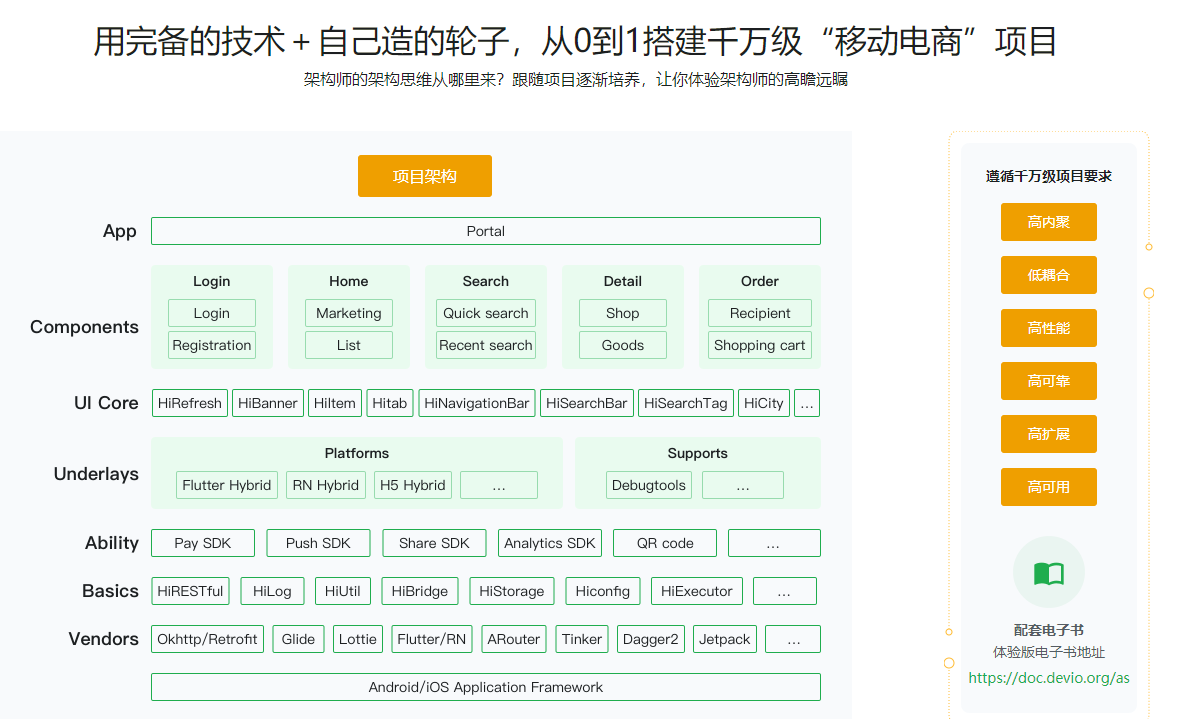This screenshot has width=1181, height=719.
Task: Expand the Platforms ellipsis box
Action: coord(498,485)
